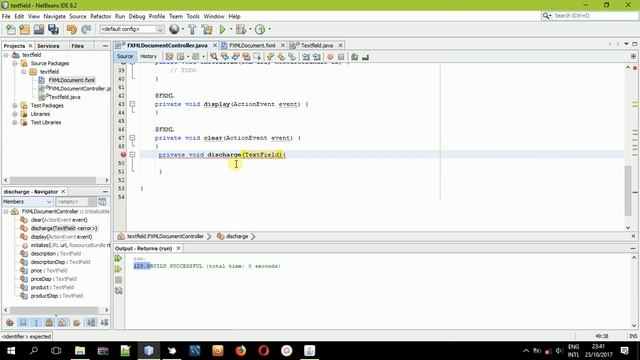Click the browser globe icon in toolbar
Screen dimensions: 640x360
[174, 29]
